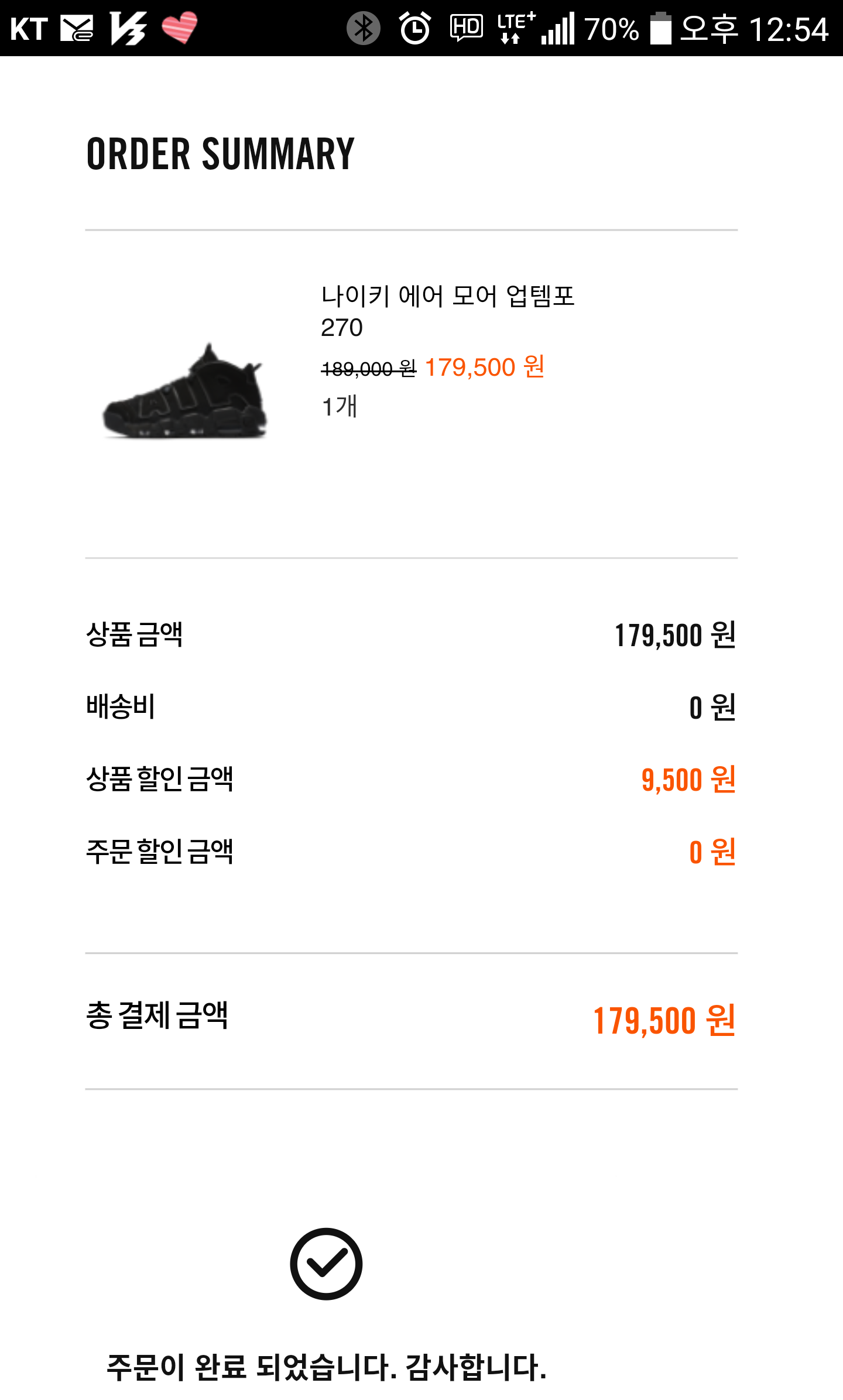Tap the battery status icon
The image size is (843, 1400).
pyautogui.click(x=660, y=28)
